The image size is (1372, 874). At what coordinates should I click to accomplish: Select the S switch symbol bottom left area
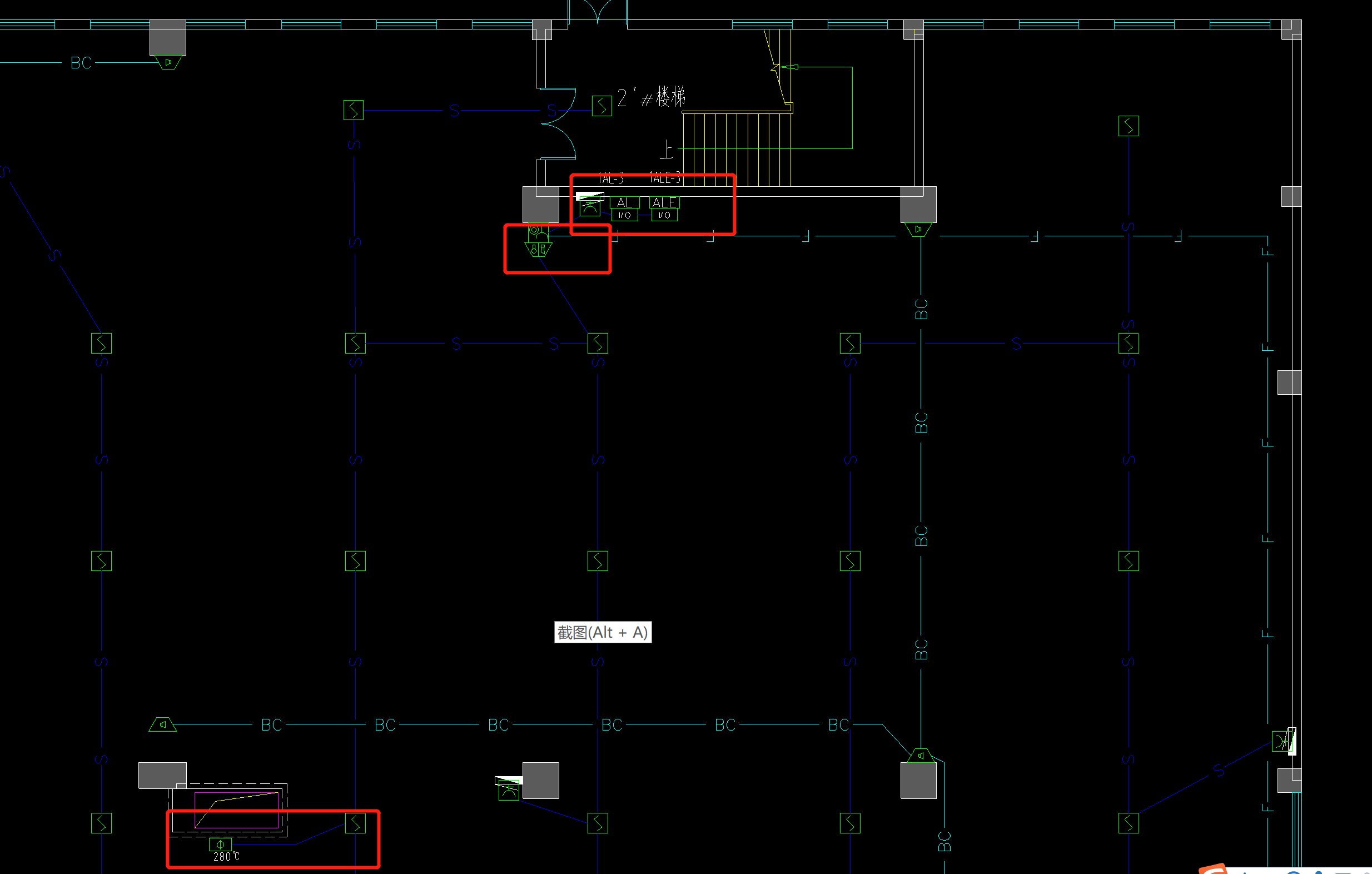(x=101, y=823)
